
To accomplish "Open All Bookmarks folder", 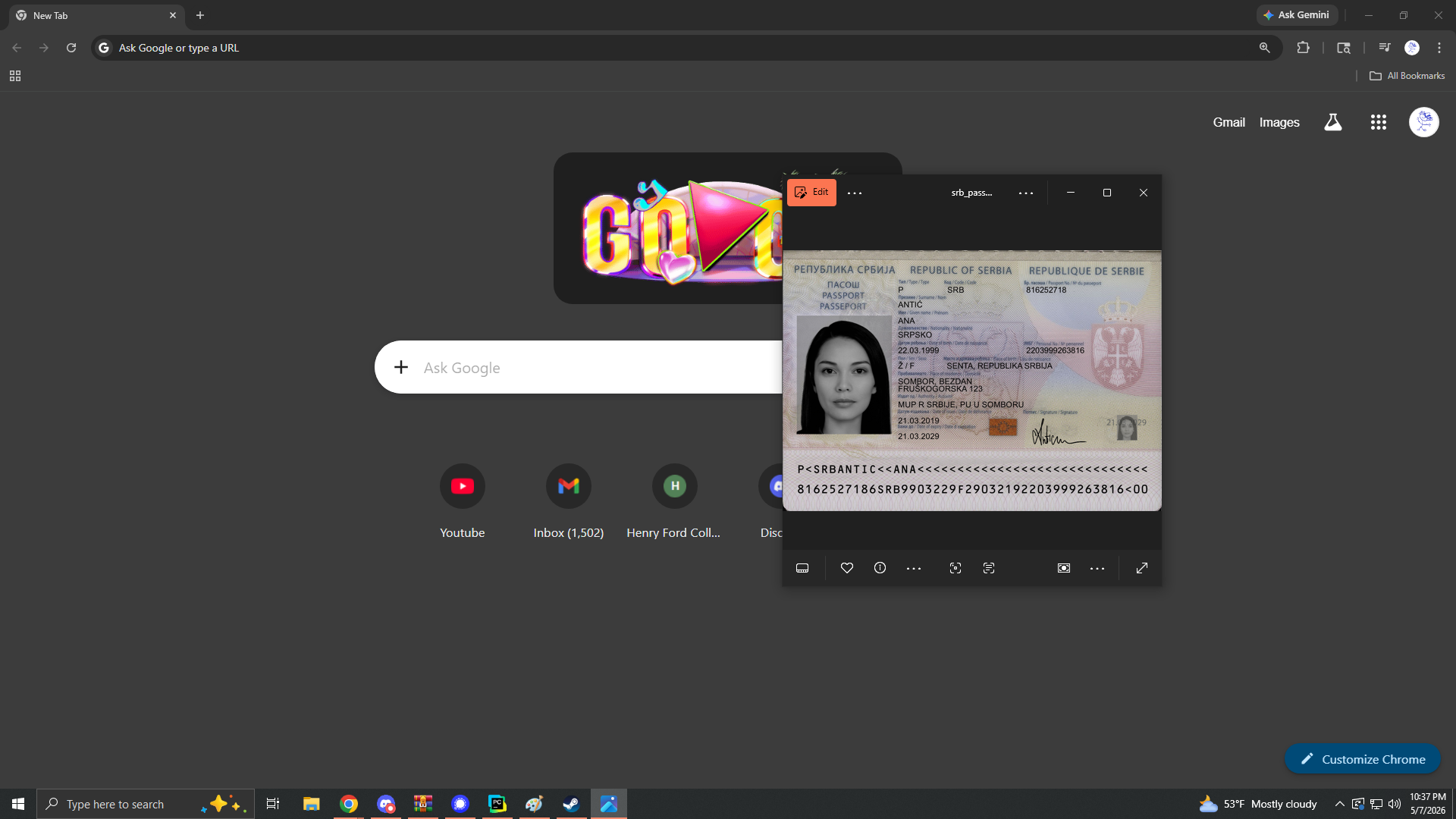I will (x=1407, y=76).
